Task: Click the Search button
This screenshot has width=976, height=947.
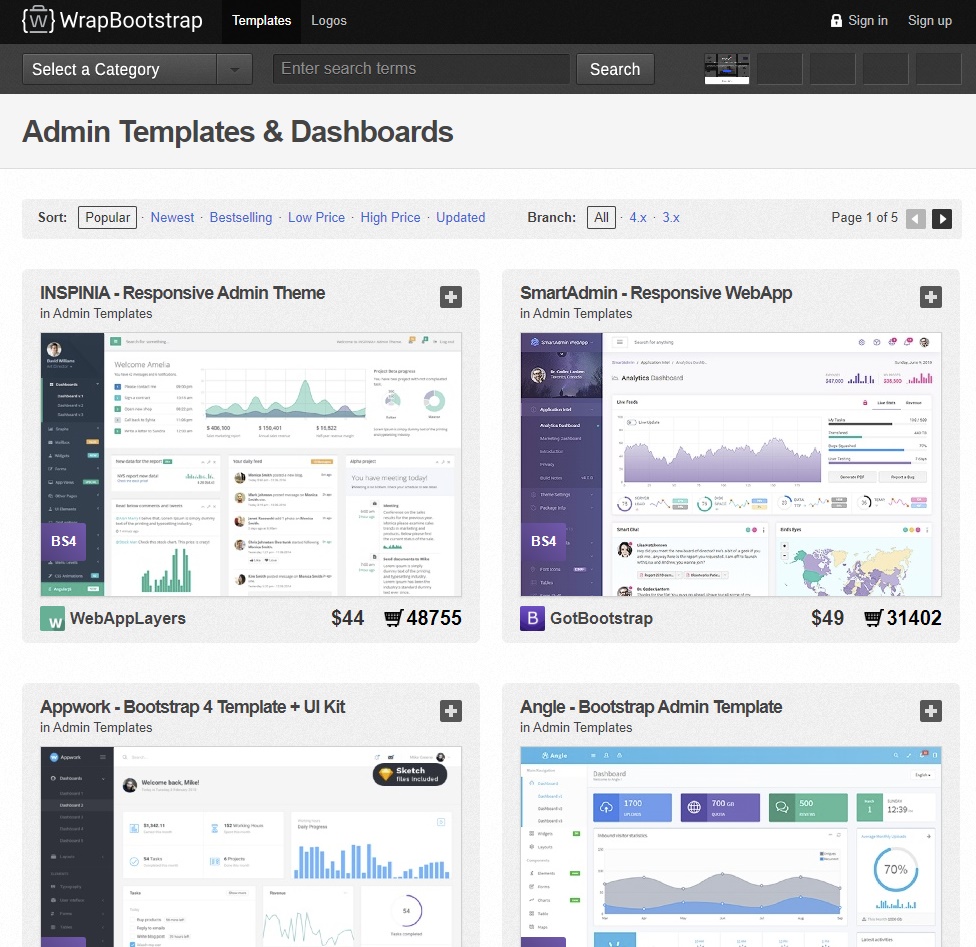Action: [x=615, y=69]
